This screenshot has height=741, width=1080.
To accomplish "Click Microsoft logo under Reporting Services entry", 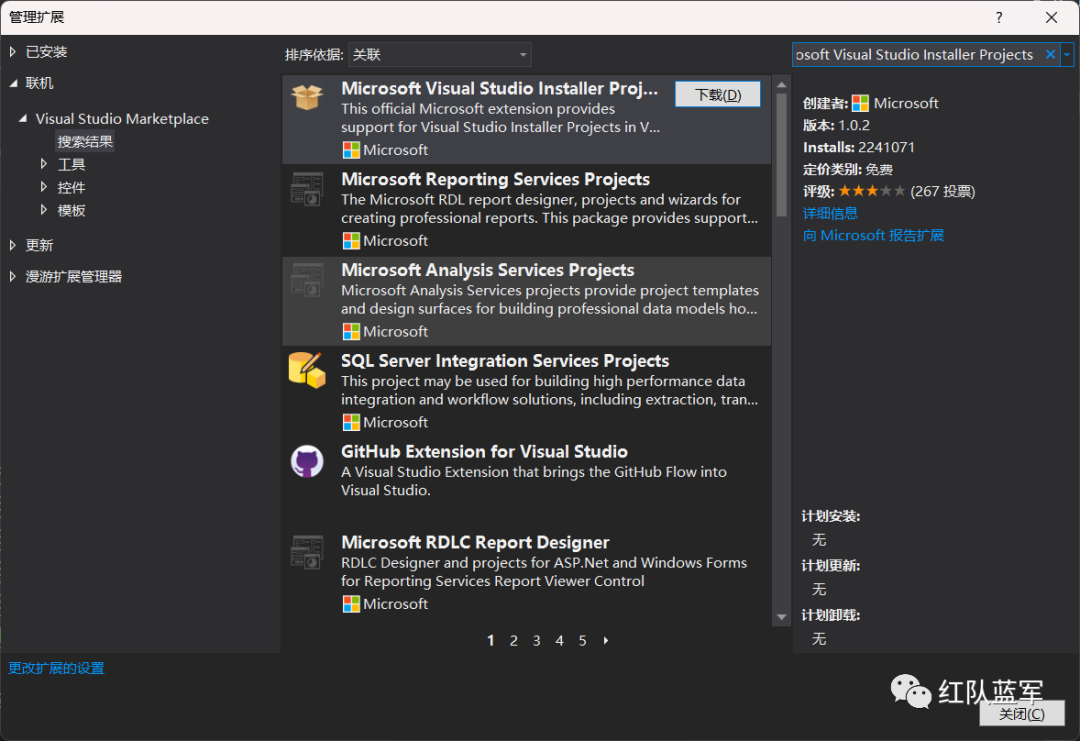I will [351, 241].
